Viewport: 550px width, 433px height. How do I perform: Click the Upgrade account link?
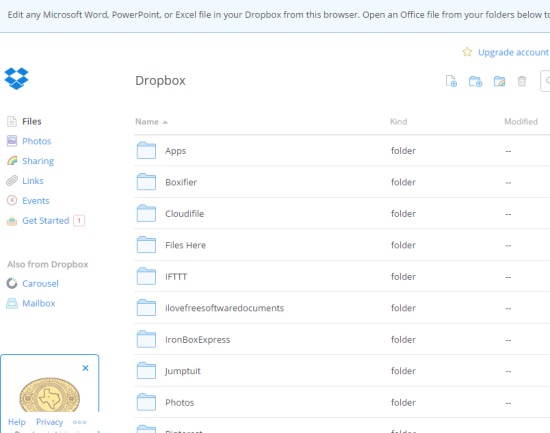(513, 52)
